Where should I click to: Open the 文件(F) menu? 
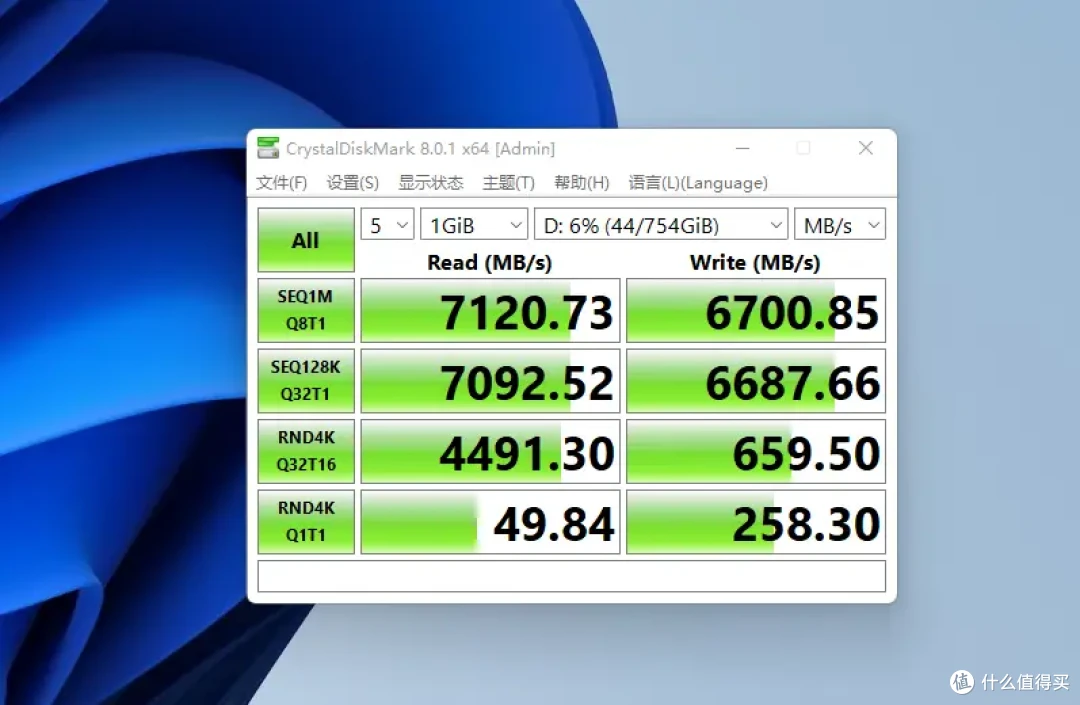click(282, 183)
